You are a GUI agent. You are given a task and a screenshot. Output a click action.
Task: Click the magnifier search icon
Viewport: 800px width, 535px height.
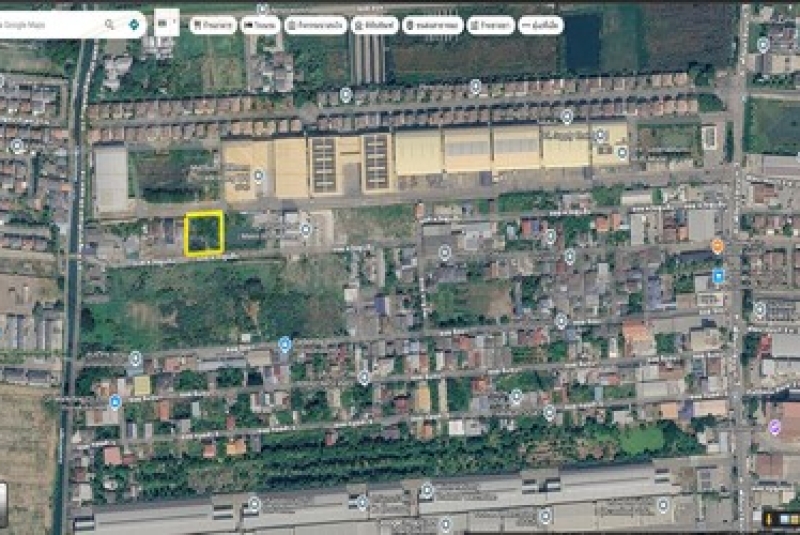click(109, 24)
